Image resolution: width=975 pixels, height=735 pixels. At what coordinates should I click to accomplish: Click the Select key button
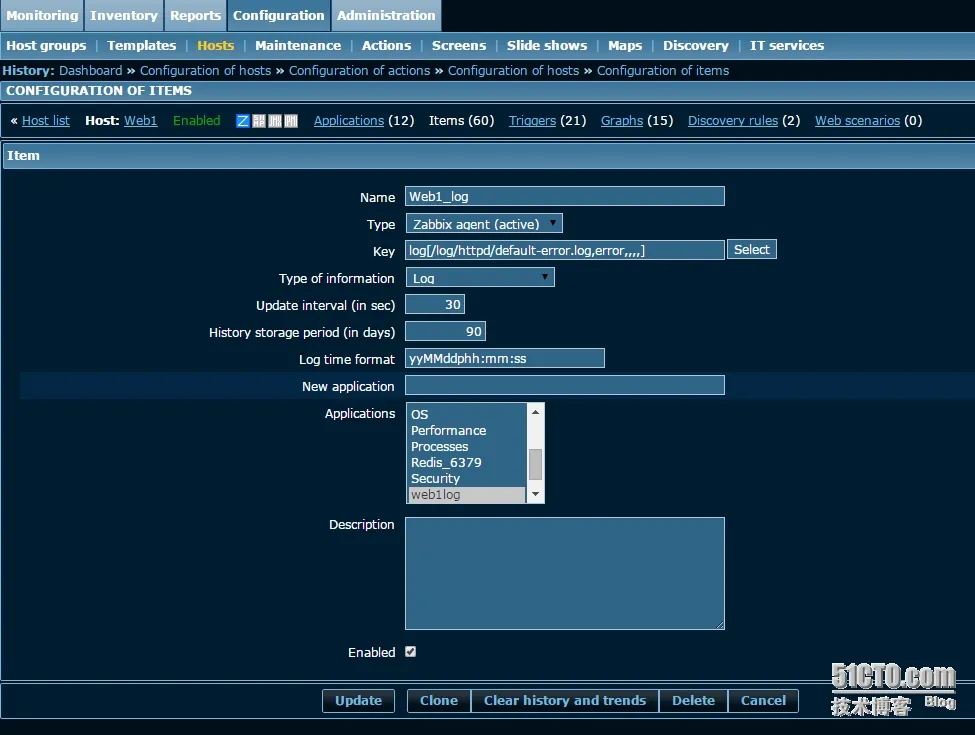coord(752,249)
